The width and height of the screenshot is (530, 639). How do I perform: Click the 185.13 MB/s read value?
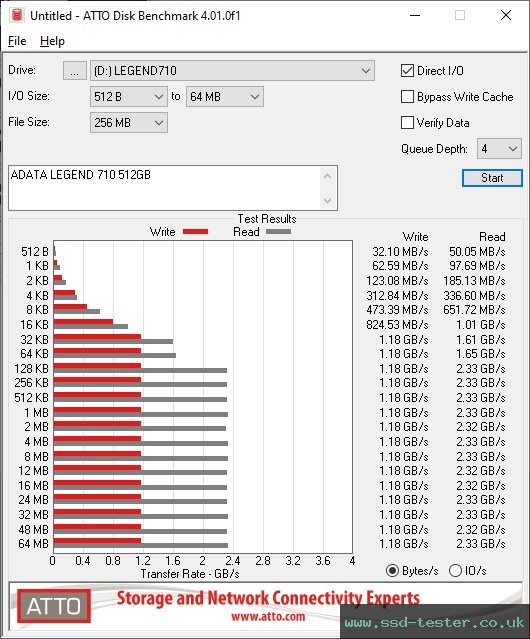click(474, 281)
